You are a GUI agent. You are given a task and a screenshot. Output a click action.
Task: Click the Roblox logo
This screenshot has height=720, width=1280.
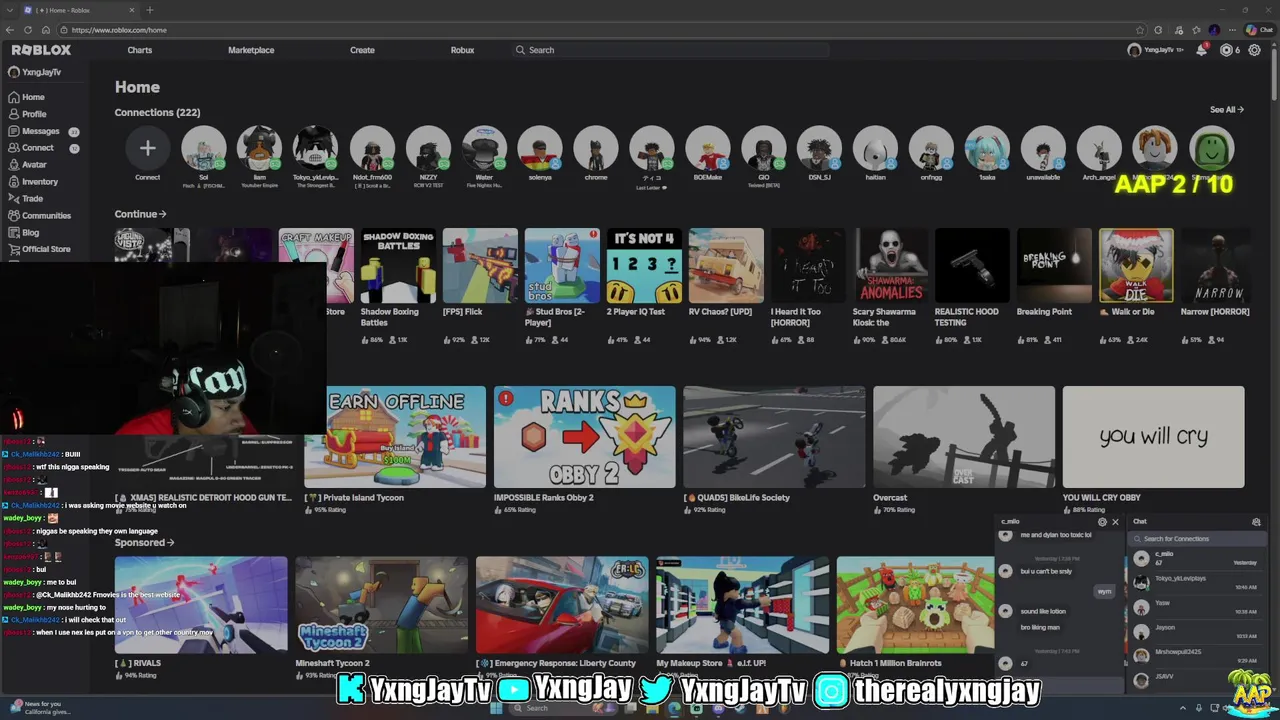coord(41,50)
